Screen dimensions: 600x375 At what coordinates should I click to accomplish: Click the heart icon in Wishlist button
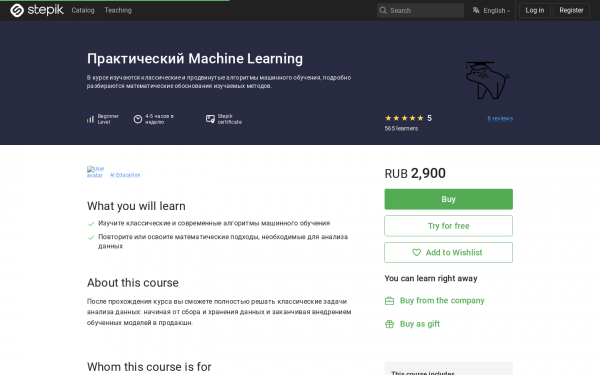[416, 253]
